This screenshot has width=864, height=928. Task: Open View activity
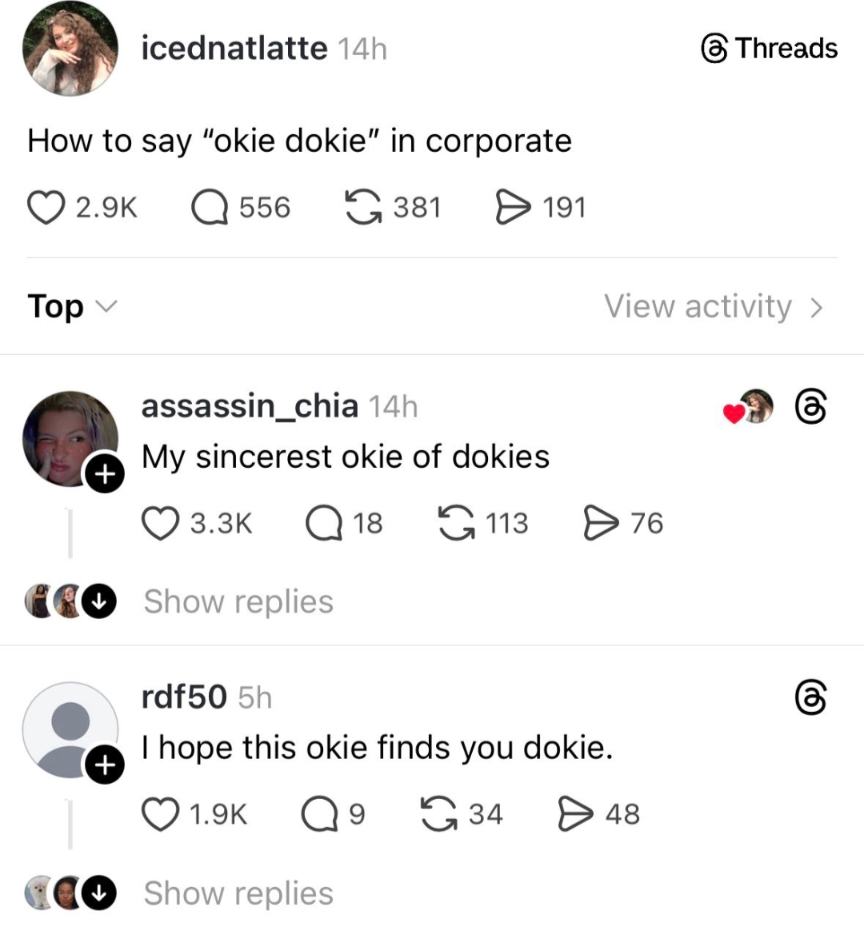(714, 307)
